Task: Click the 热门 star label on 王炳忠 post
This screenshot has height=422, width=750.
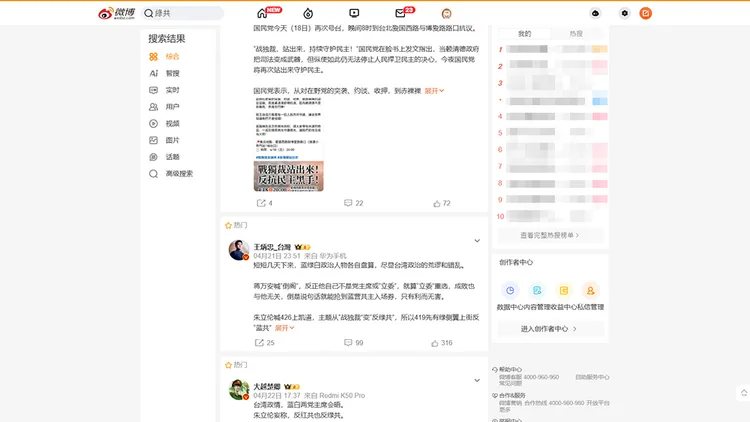Action: coord(236,225)
